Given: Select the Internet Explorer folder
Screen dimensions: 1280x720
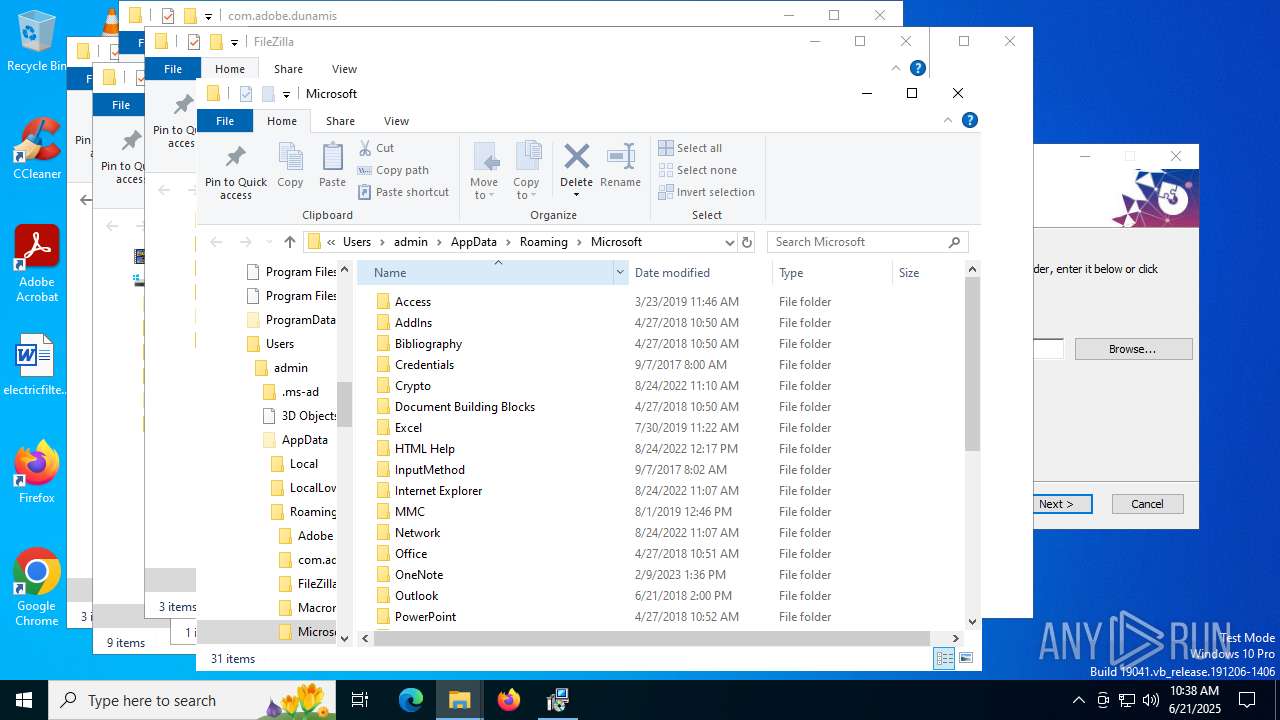Looking at the screenshot, I should pos(438,491).
